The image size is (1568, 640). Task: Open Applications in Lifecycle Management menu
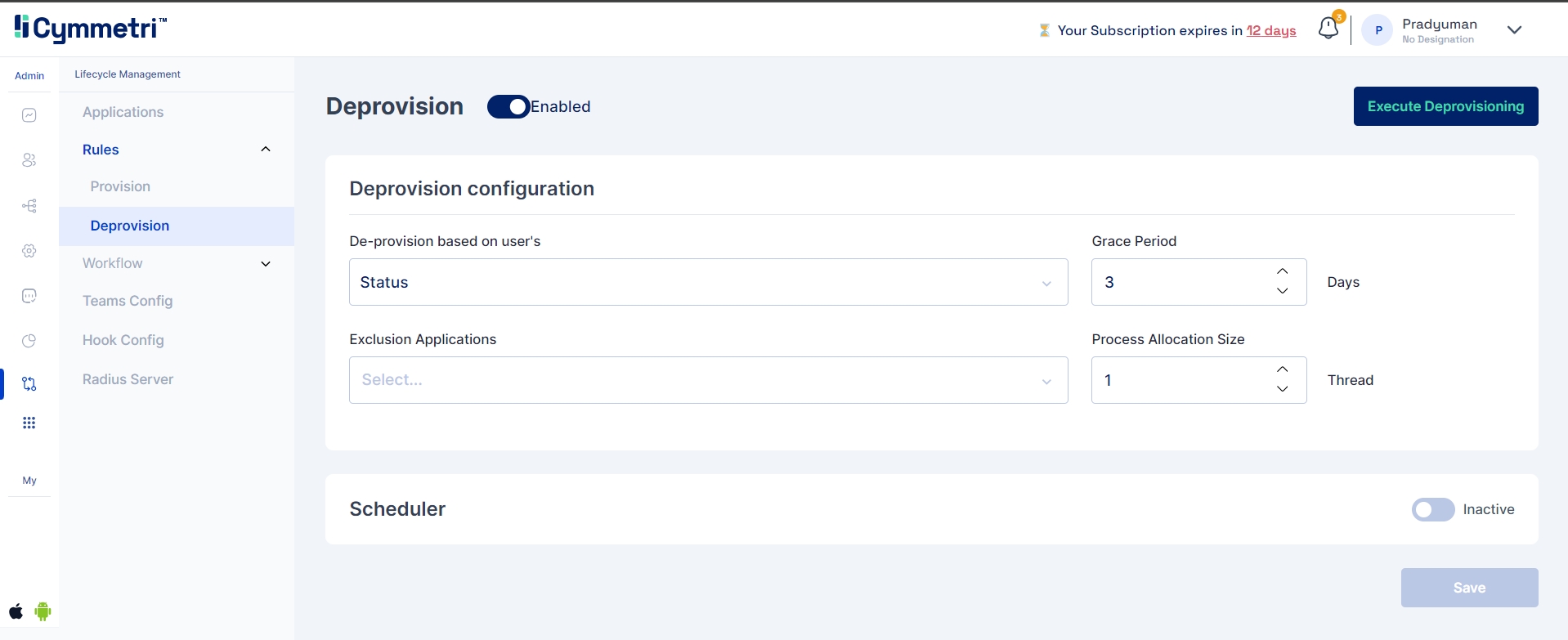[x=123, y=112]
